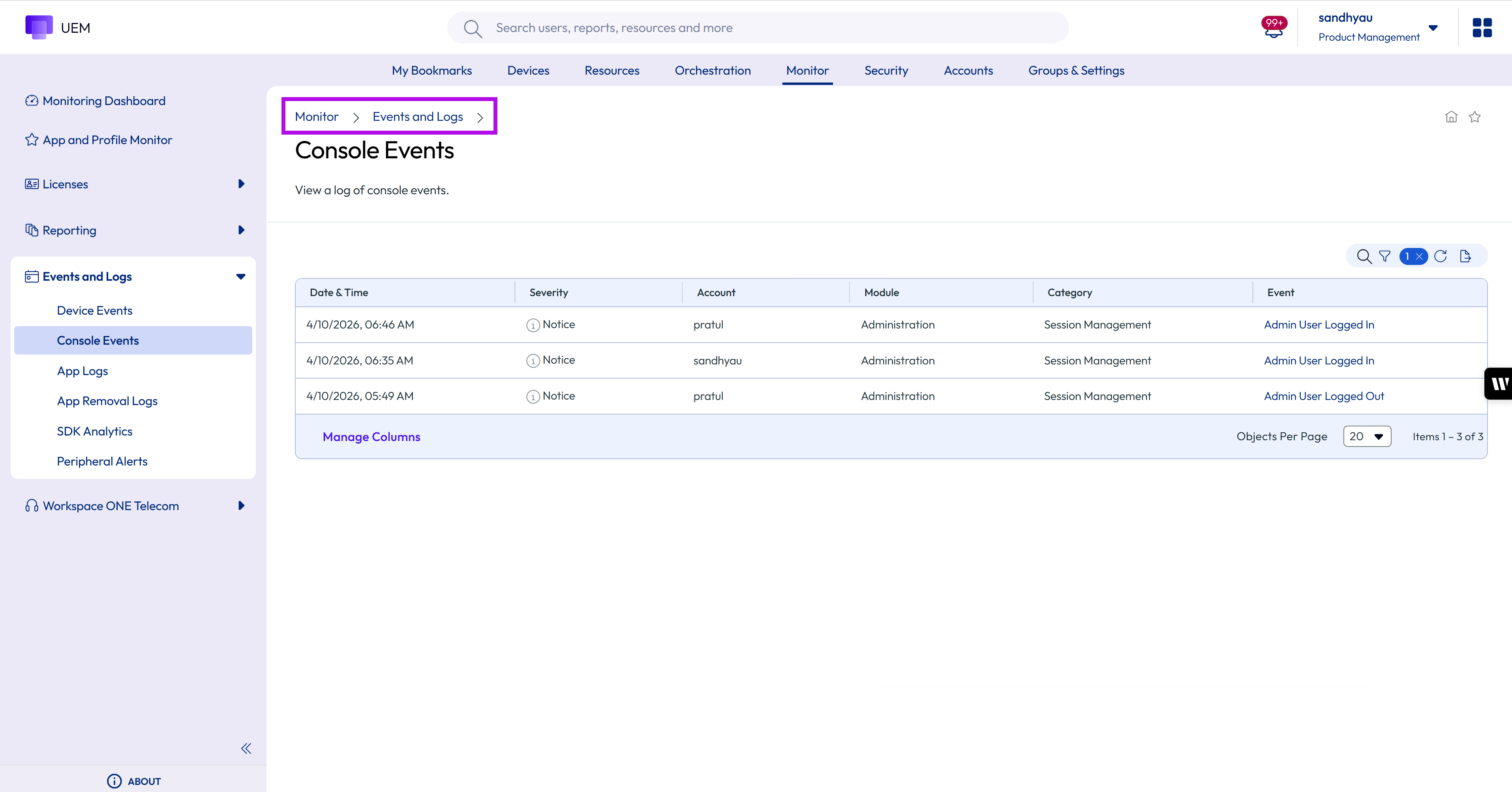The image size is (1512, 792).
Task: Click the Notice info icon for 06:35 AM row
Action: 533,361
